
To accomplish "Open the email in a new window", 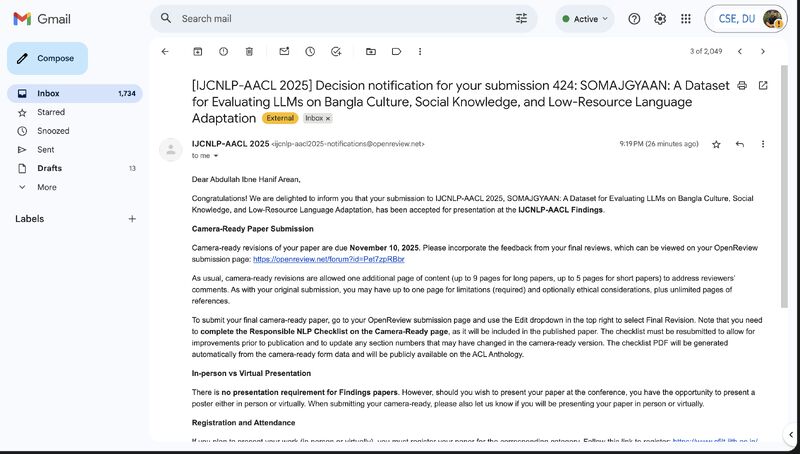I will (763, 86).
